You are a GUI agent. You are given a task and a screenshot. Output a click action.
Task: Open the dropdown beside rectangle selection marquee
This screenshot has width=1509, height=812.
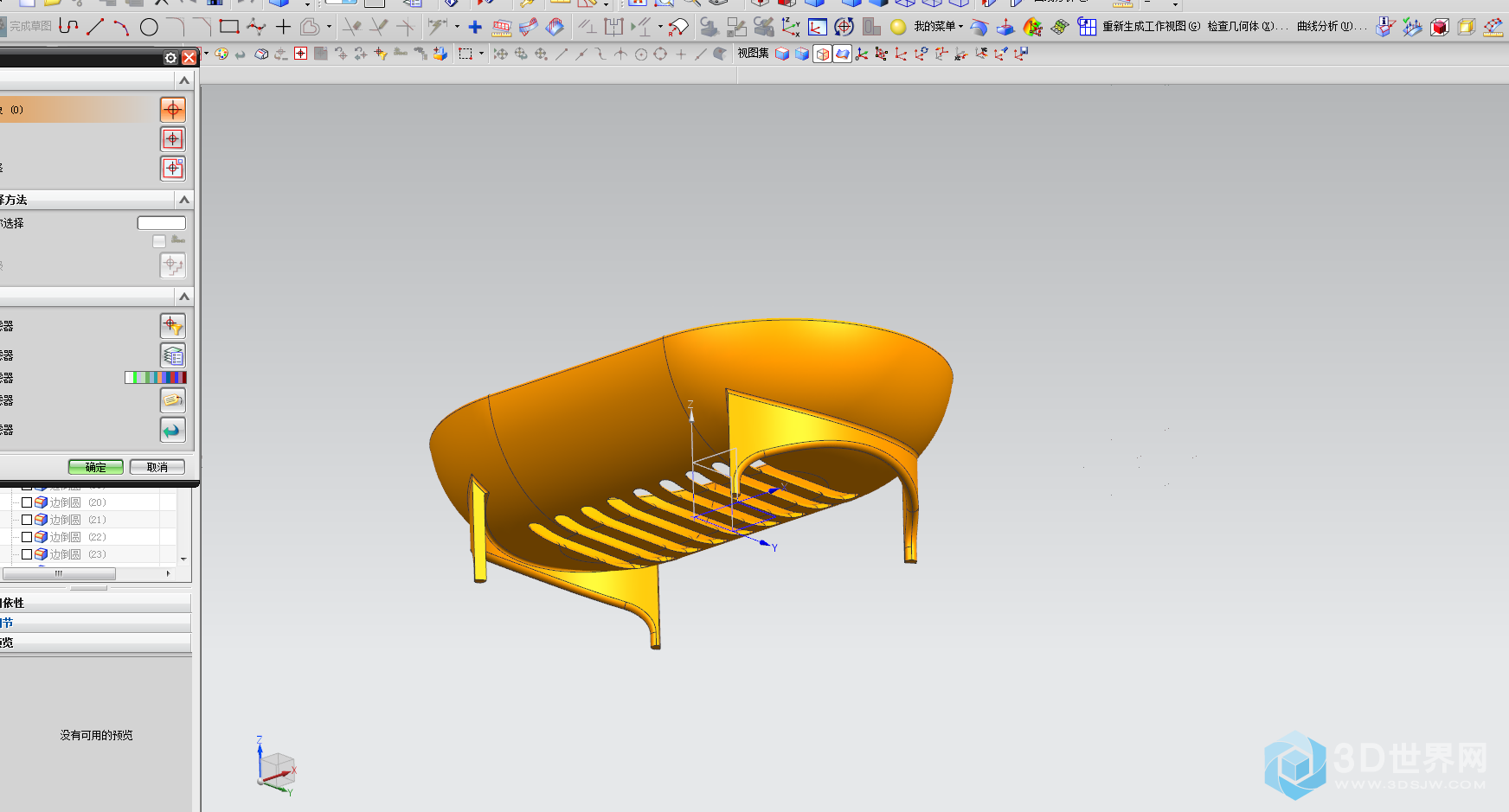point(482,54)
